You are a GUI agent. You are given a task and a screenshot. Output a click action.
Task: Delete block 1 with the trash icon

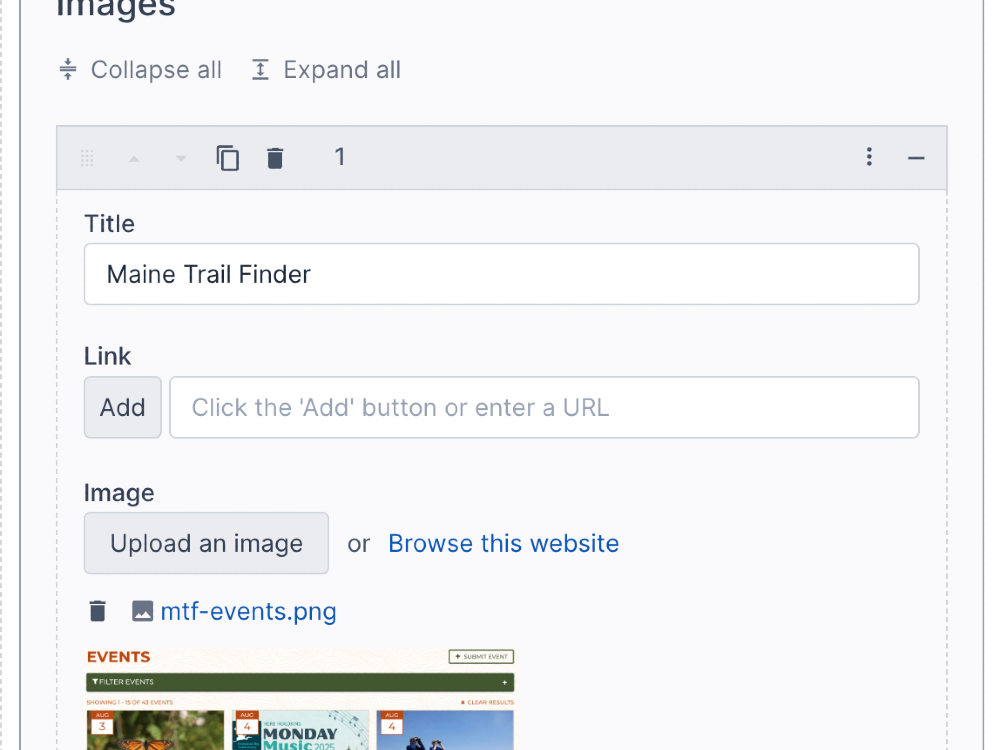pyautogui.click(x=275, y=157)
